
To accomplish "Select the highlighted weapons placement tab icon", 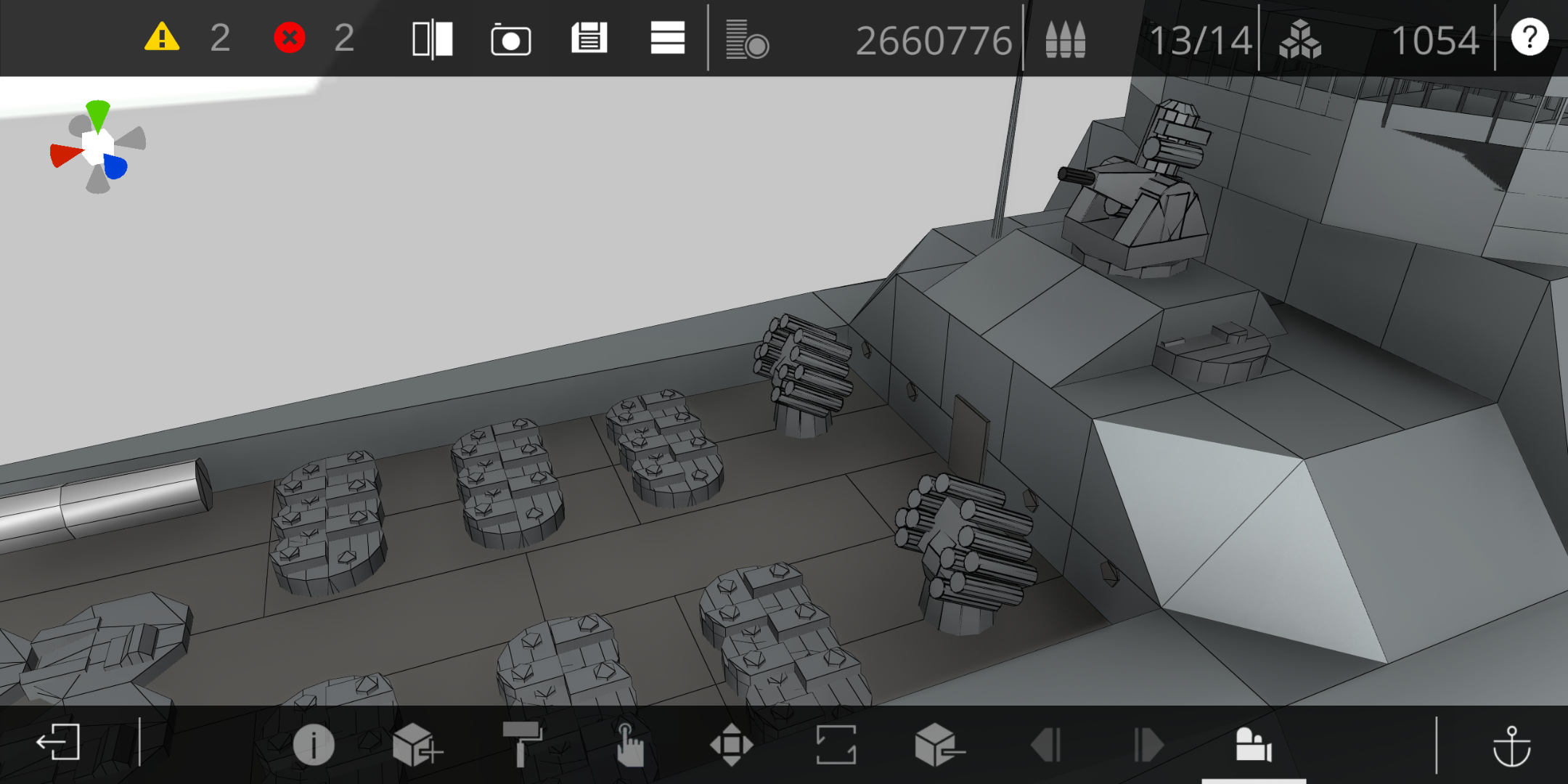I will coord(1254,745).
